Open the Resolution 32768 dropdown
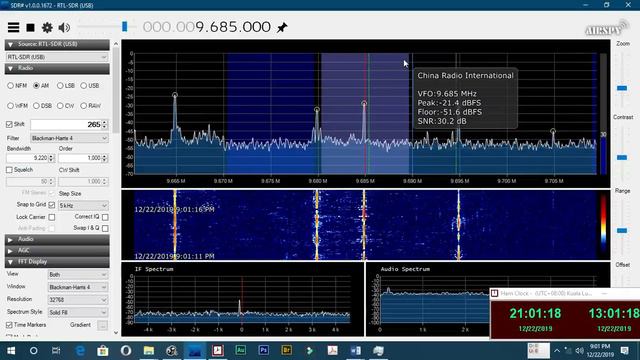 [x=78, y=300]
